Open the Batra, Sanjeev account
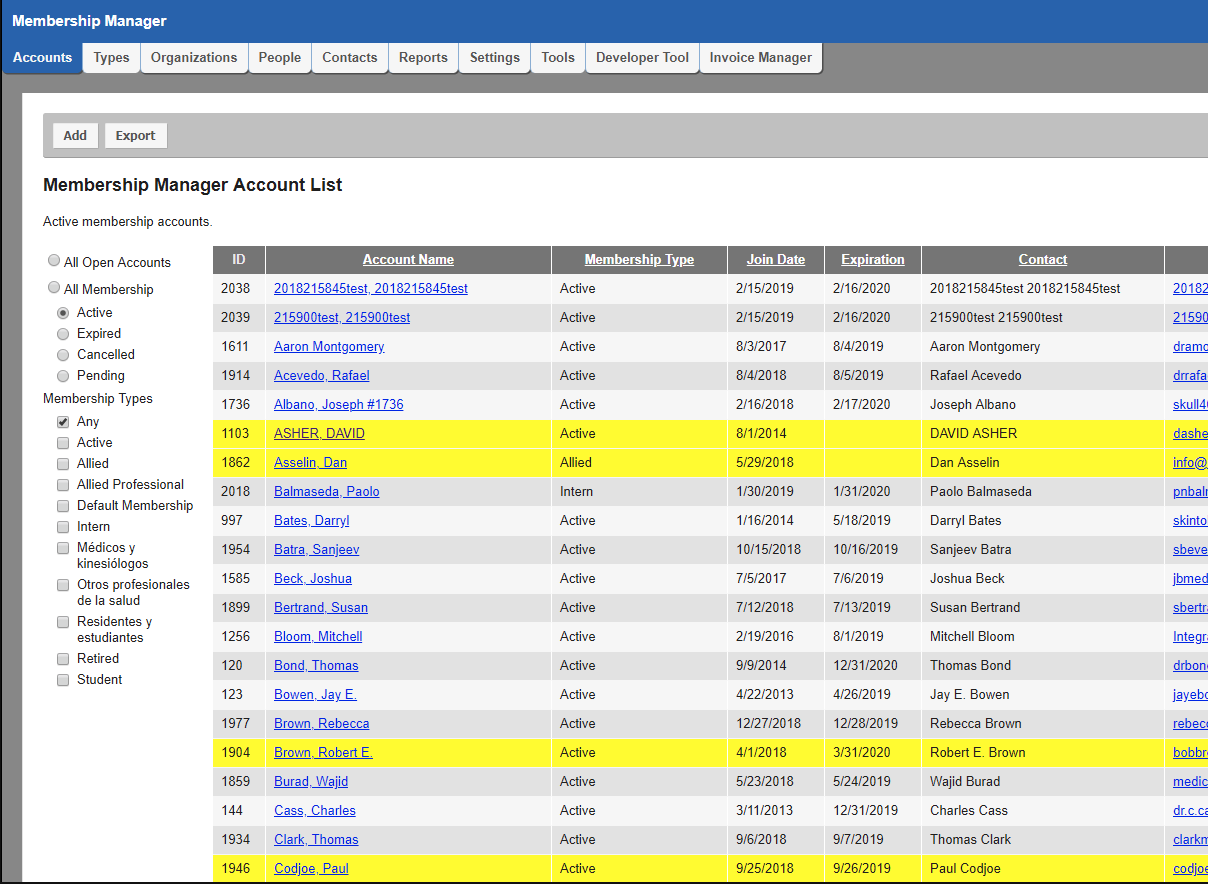 pyautogui.click(x=317, y=550)
